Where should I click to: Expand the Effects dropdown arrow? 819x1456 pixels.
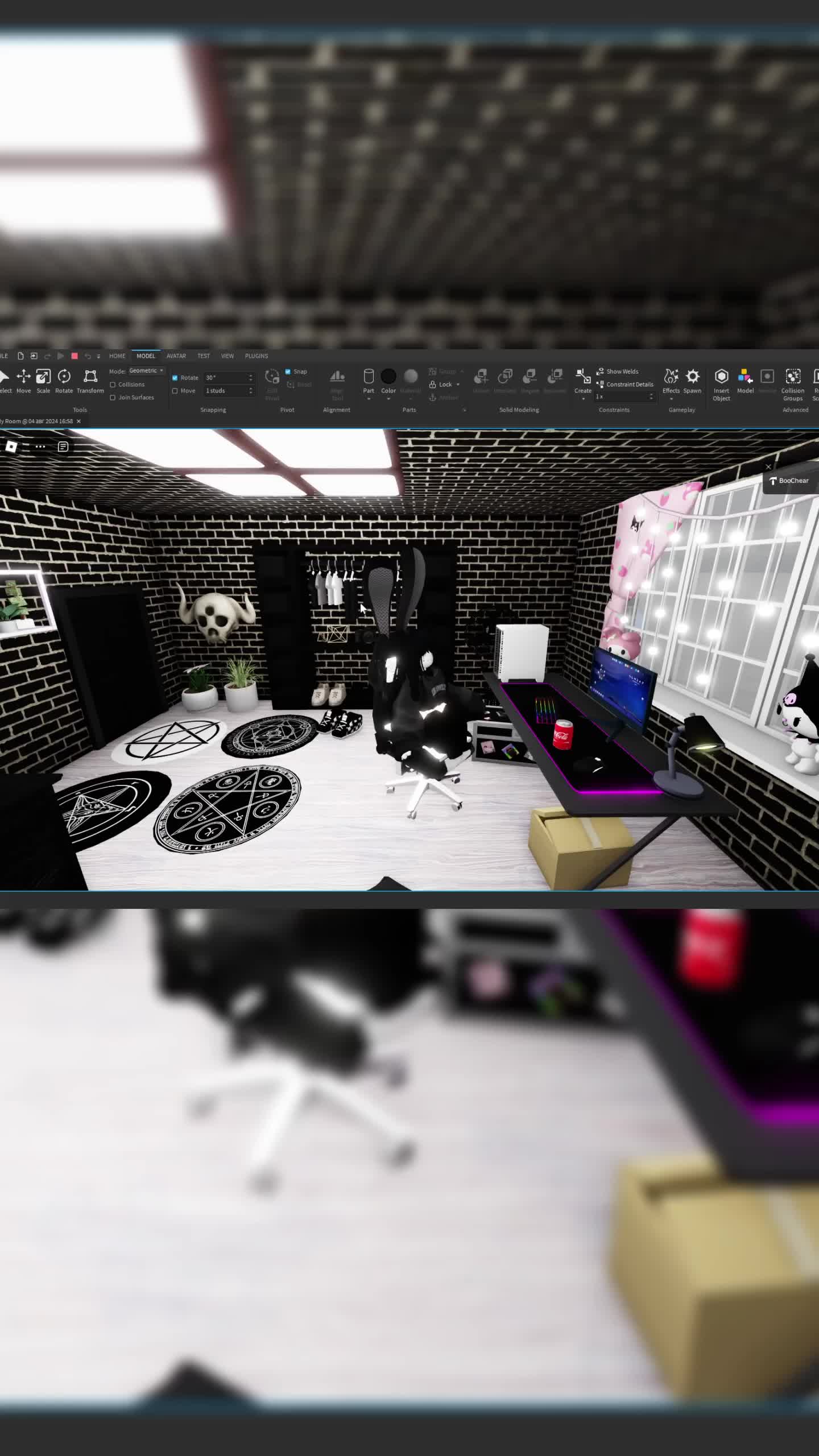[671, 399]
